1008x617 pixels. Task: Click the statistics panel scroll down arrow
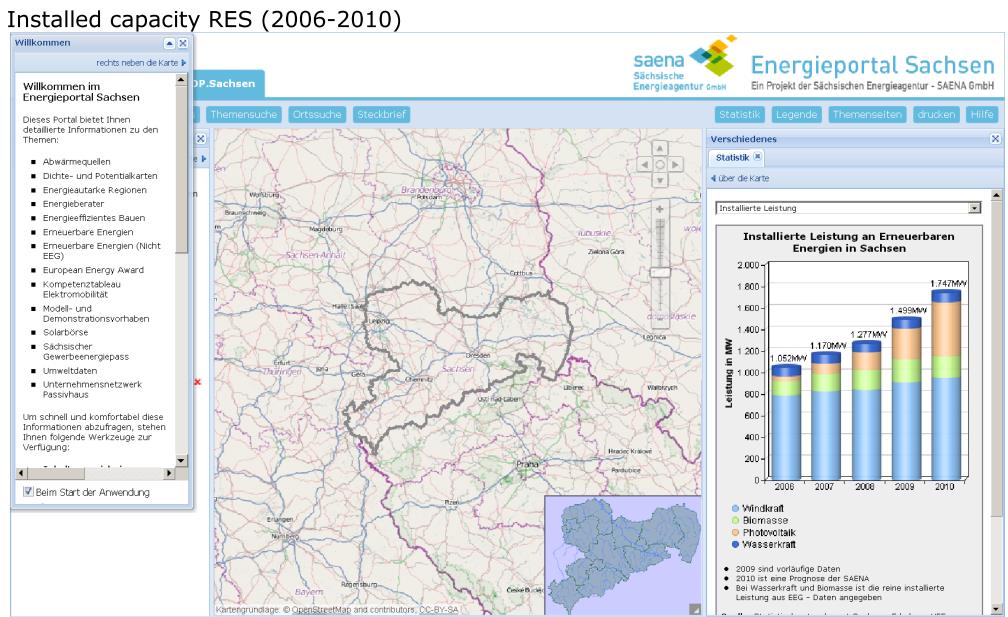pyautogui.click(x=996, y=609)
